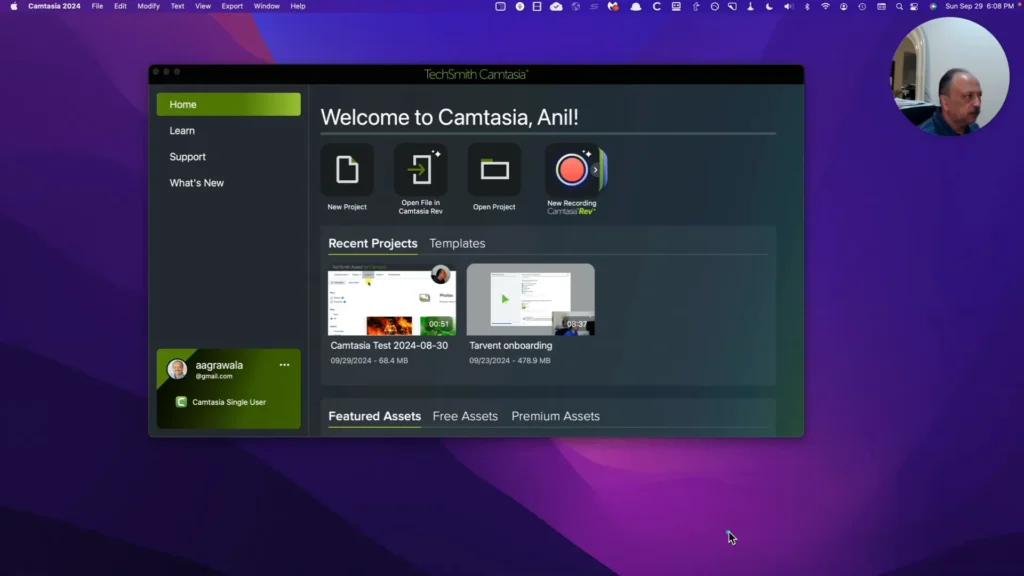The image size is (1024, 576).
Task: Click the Siri icon in menu bar
Action: point(933,6)
